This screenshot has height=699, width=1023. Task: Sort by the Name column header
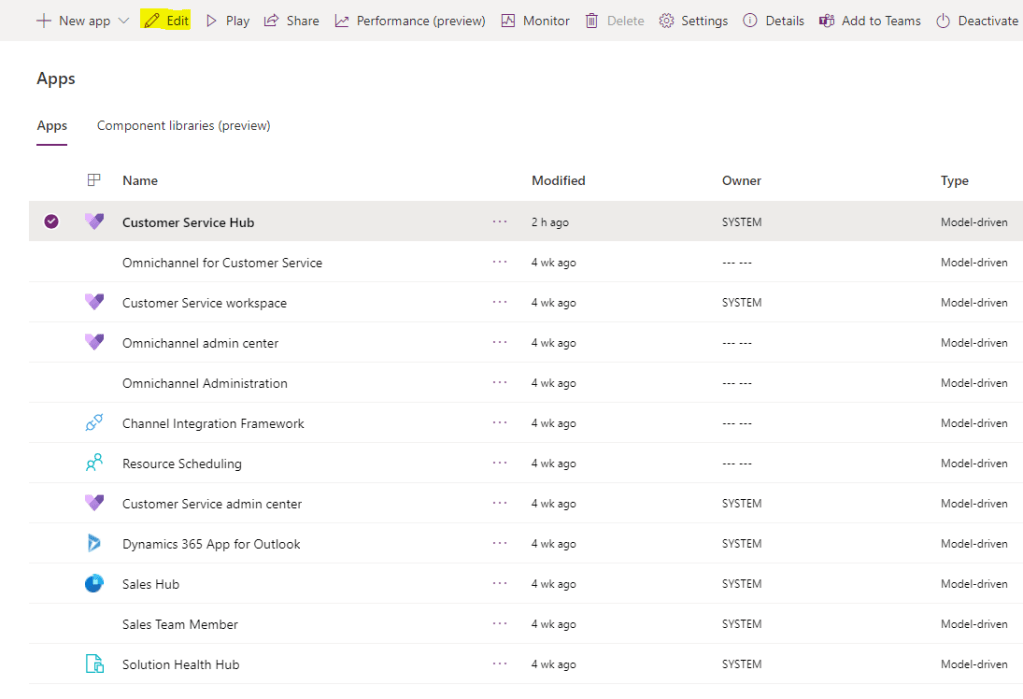click(x=140, y=181)
